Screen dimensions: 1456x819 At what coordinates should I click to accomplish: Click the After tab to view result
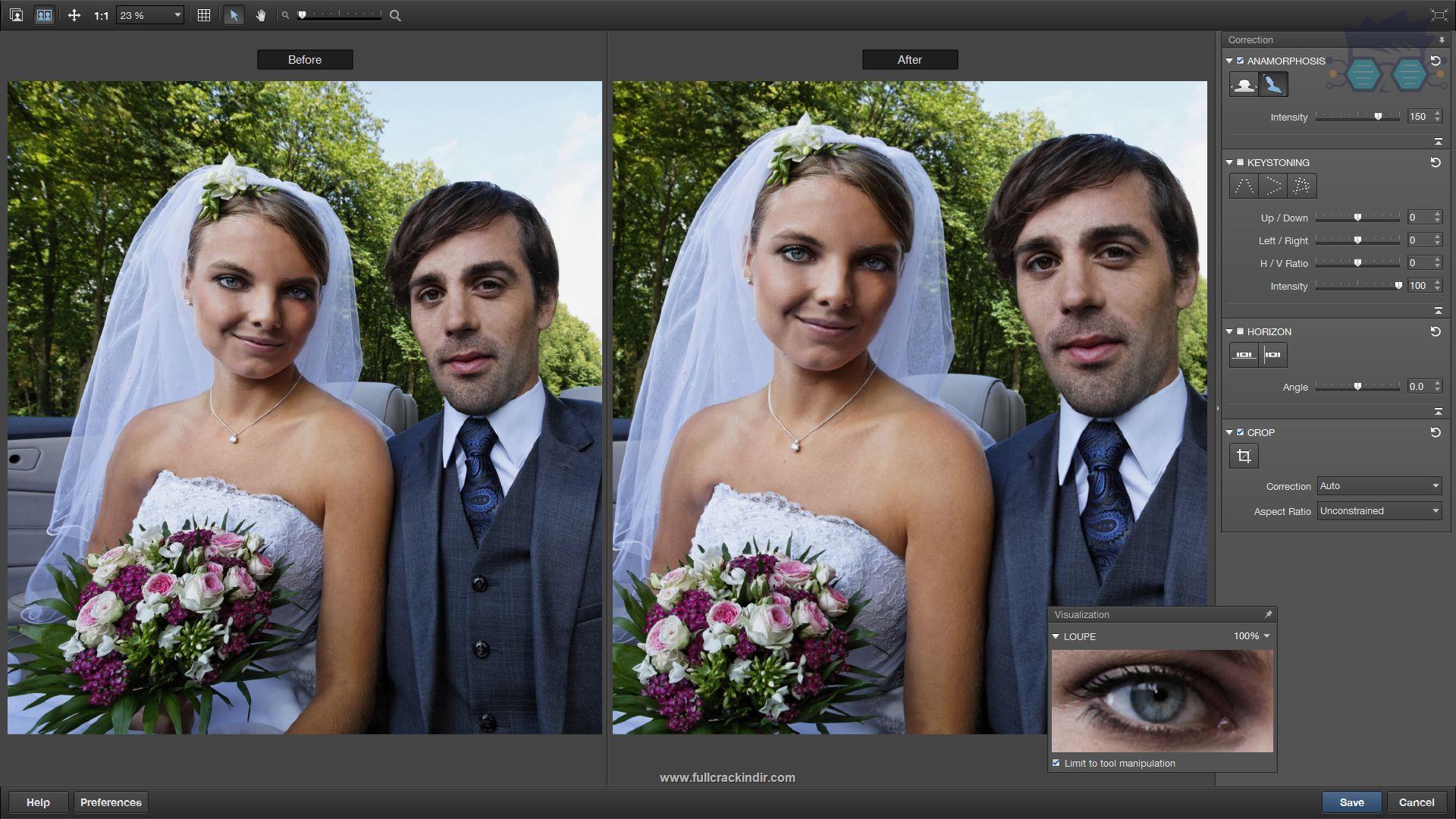909,60
